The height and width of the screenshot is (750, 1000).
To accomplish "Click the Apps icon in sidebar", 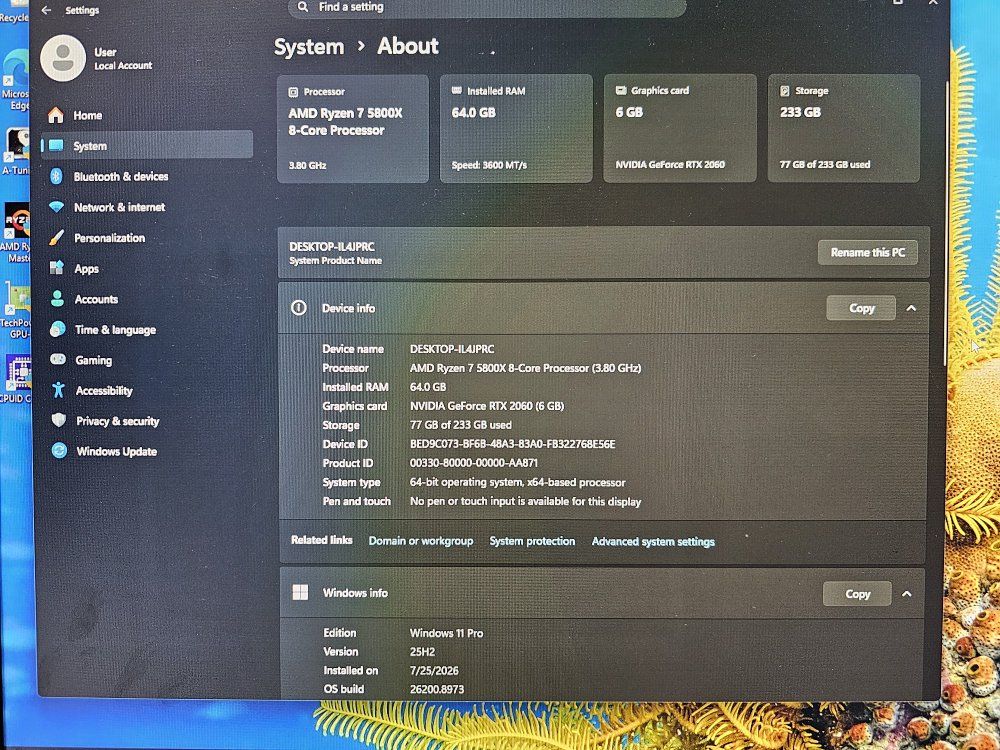I will pyautogui.click(x=57, y=268).
